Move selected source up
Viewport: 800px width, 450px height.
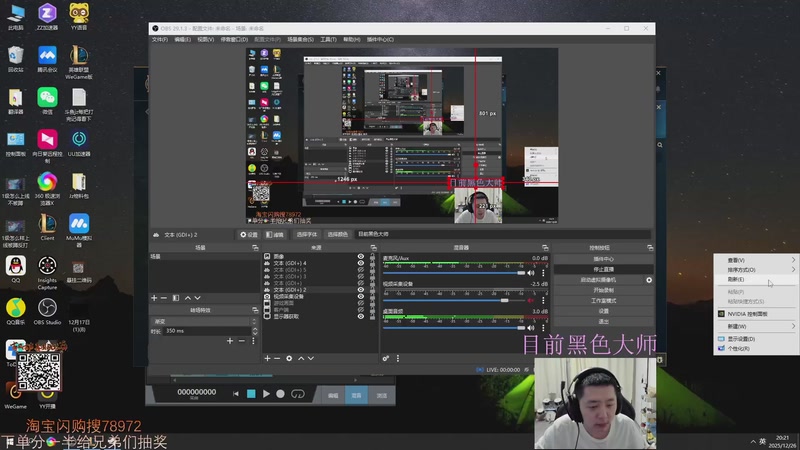(301, 359)
